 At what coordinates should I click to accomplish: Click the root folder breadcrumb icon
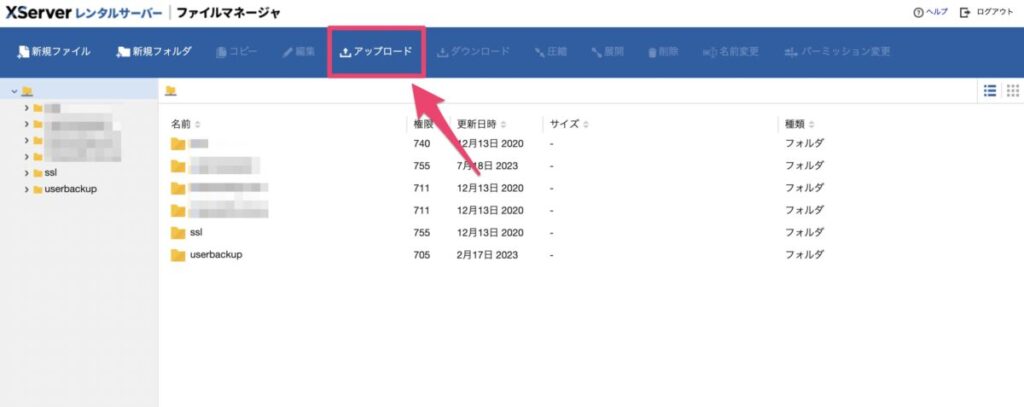(171, 90)
